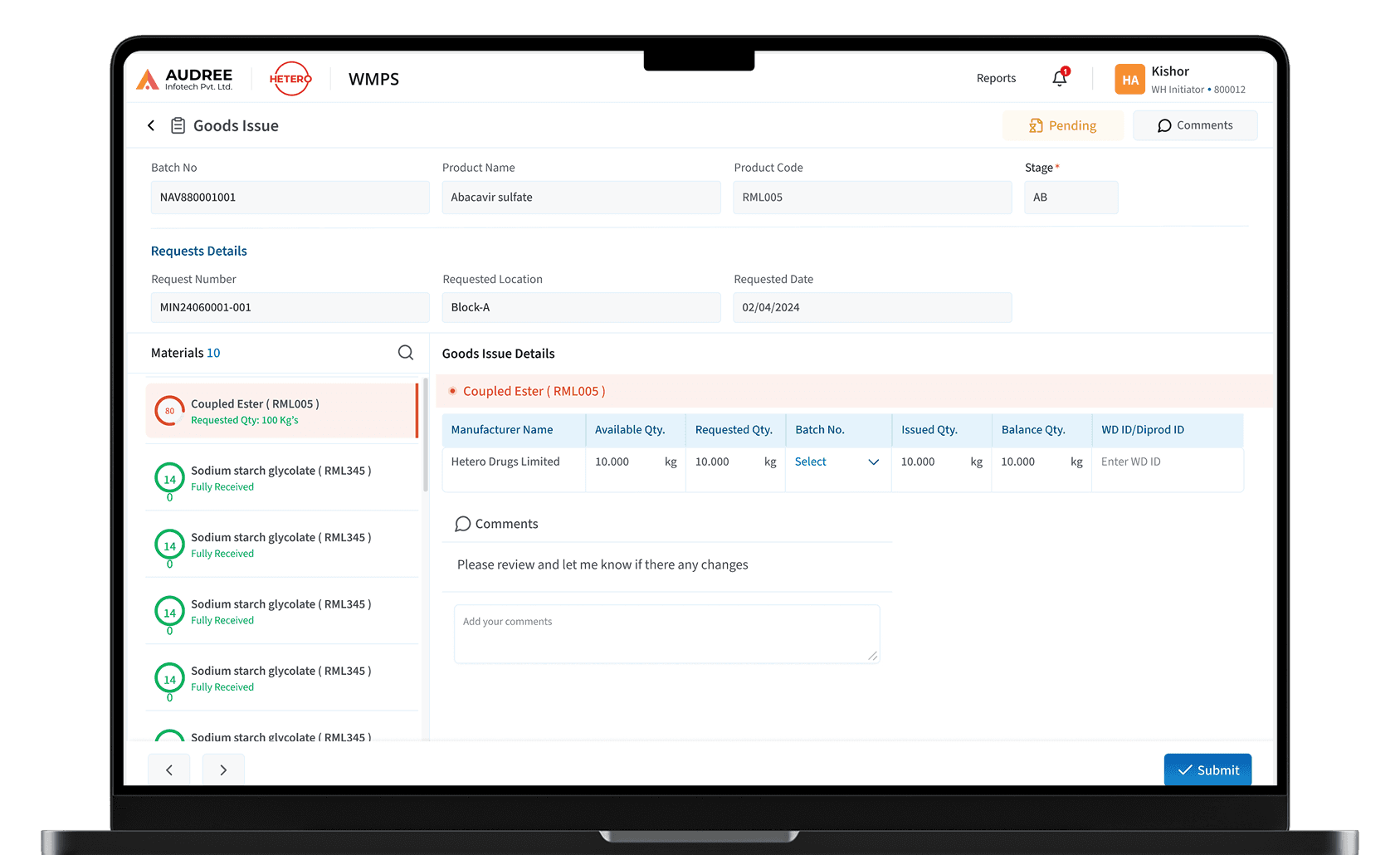Click the Requested Qty. column header
Screen dimensions: 1400x855
(734, 430)
